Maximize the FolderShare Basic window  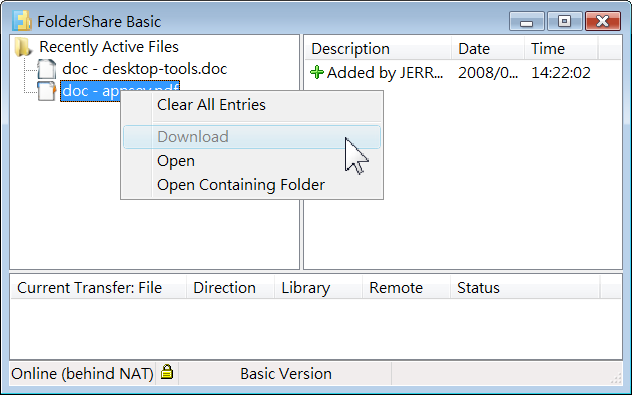[564, 21]
